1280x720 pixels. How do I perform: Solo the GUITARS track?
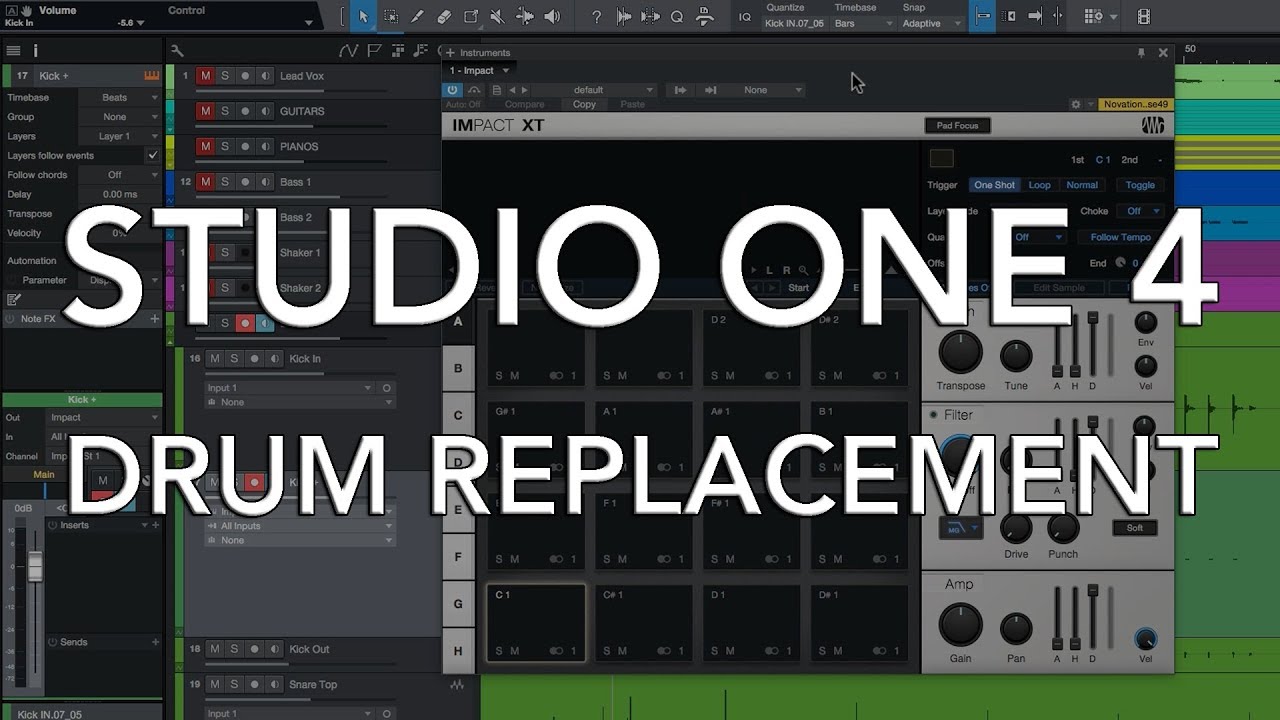click(x=225, y=111)
